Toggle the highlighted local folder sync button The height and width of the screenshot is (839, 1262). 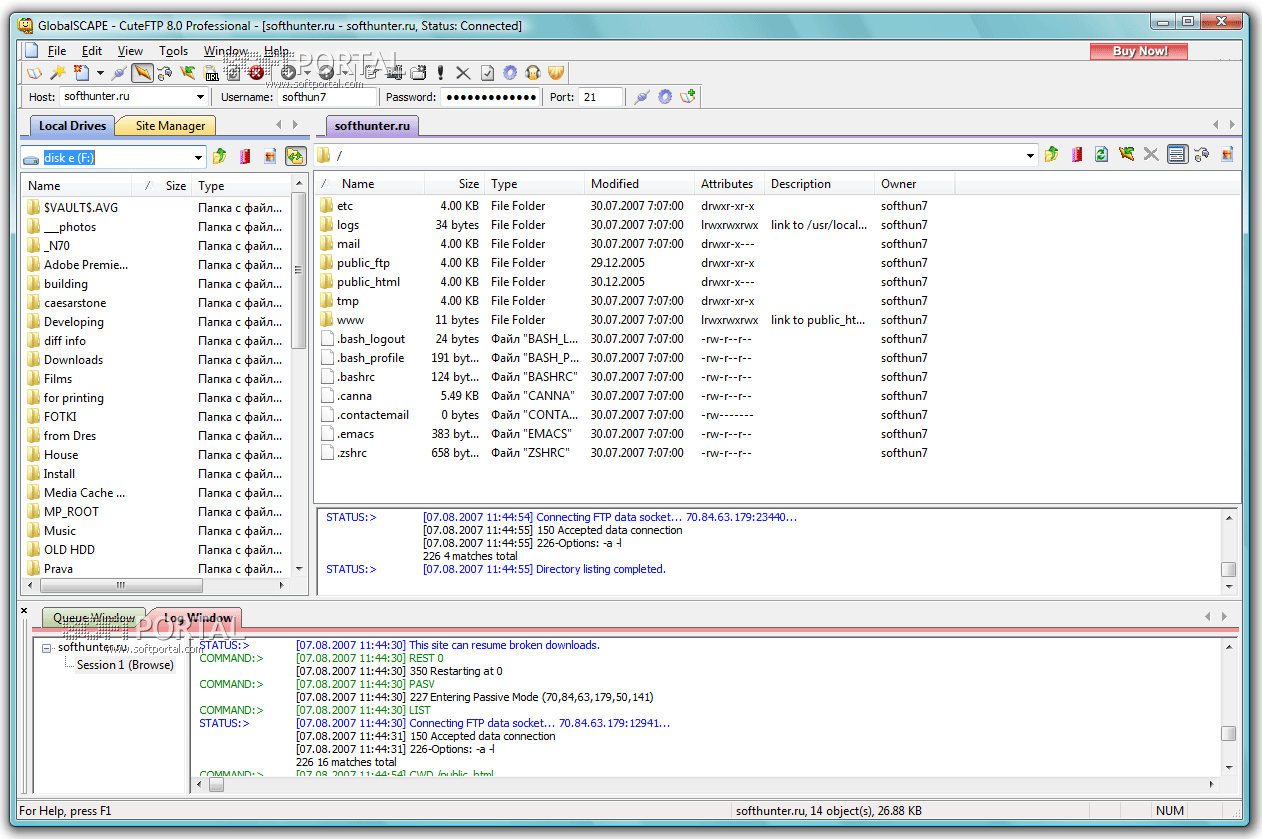tap(295, 157)
